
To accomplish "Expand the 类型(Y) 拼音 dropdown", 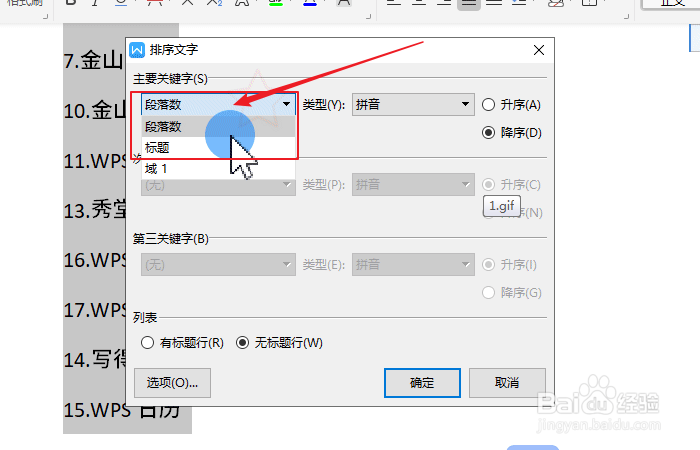I will (x=413, y=104).
